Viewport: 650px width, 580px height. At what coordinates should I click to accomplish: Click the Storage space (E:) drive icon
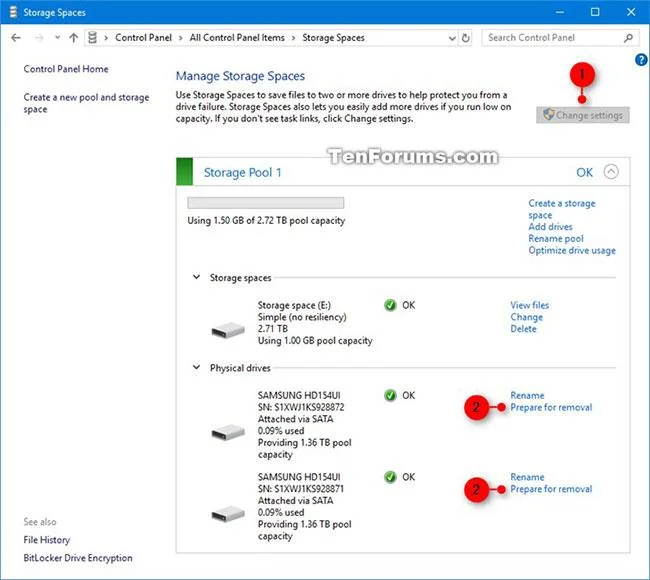tap(228, 330)
